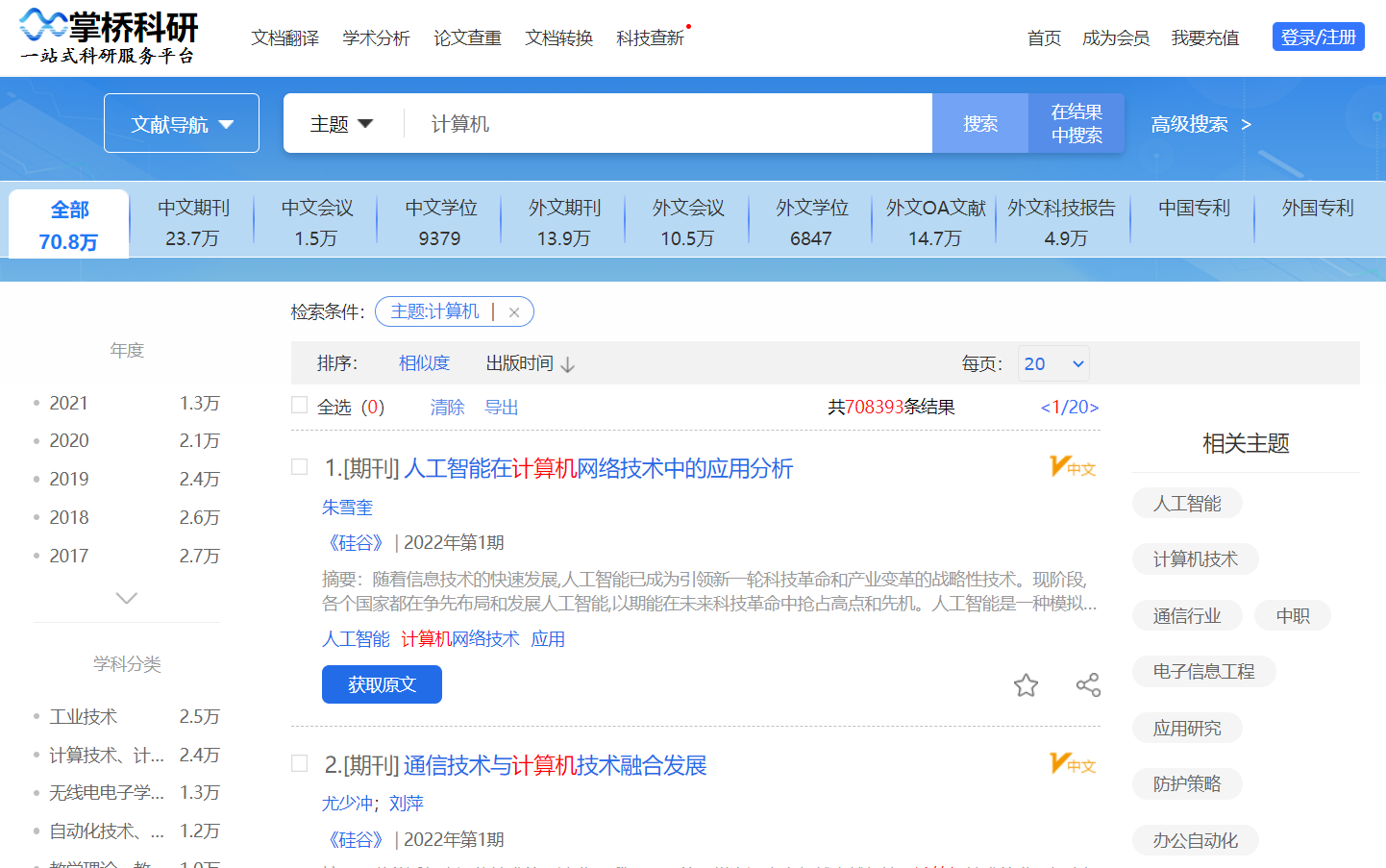The width and height of the screenshot is (1386, 868).
Task: Open 文档翻译 in top menu
Action: [x=285, y=37]
